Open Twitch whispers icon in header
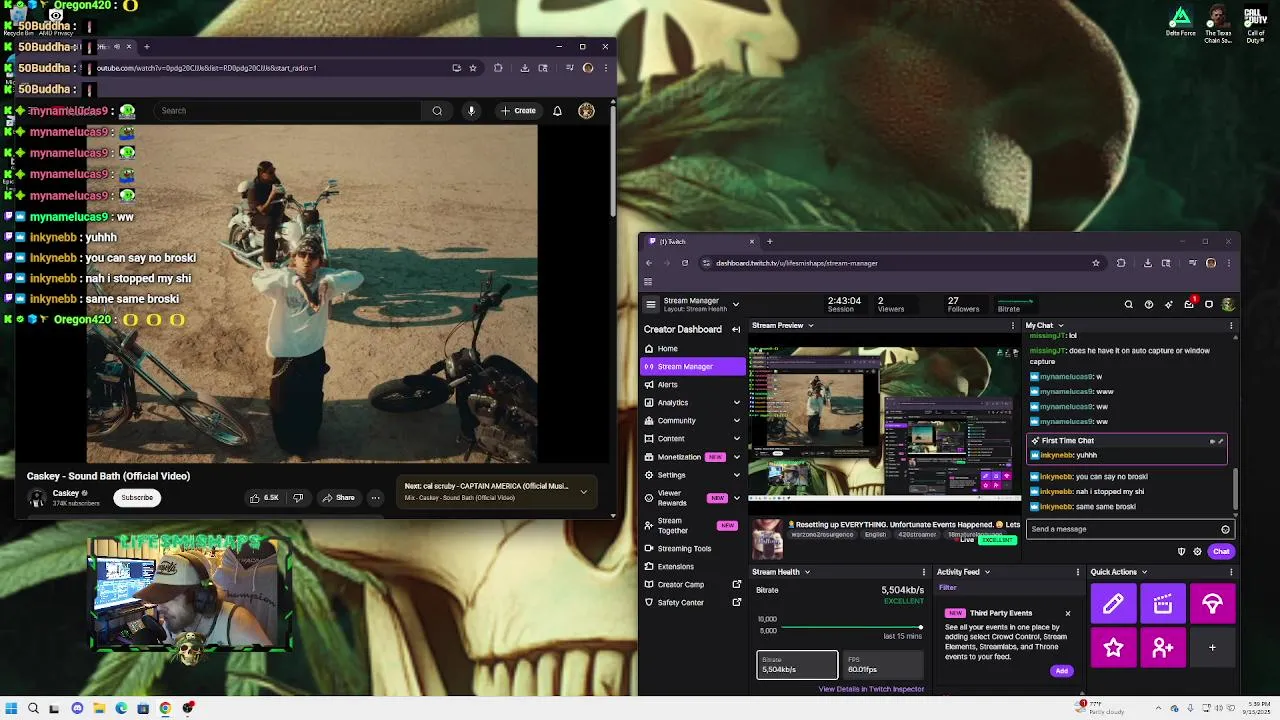1280x720 pixels. pyautogui.click(x=1209, y=304)
